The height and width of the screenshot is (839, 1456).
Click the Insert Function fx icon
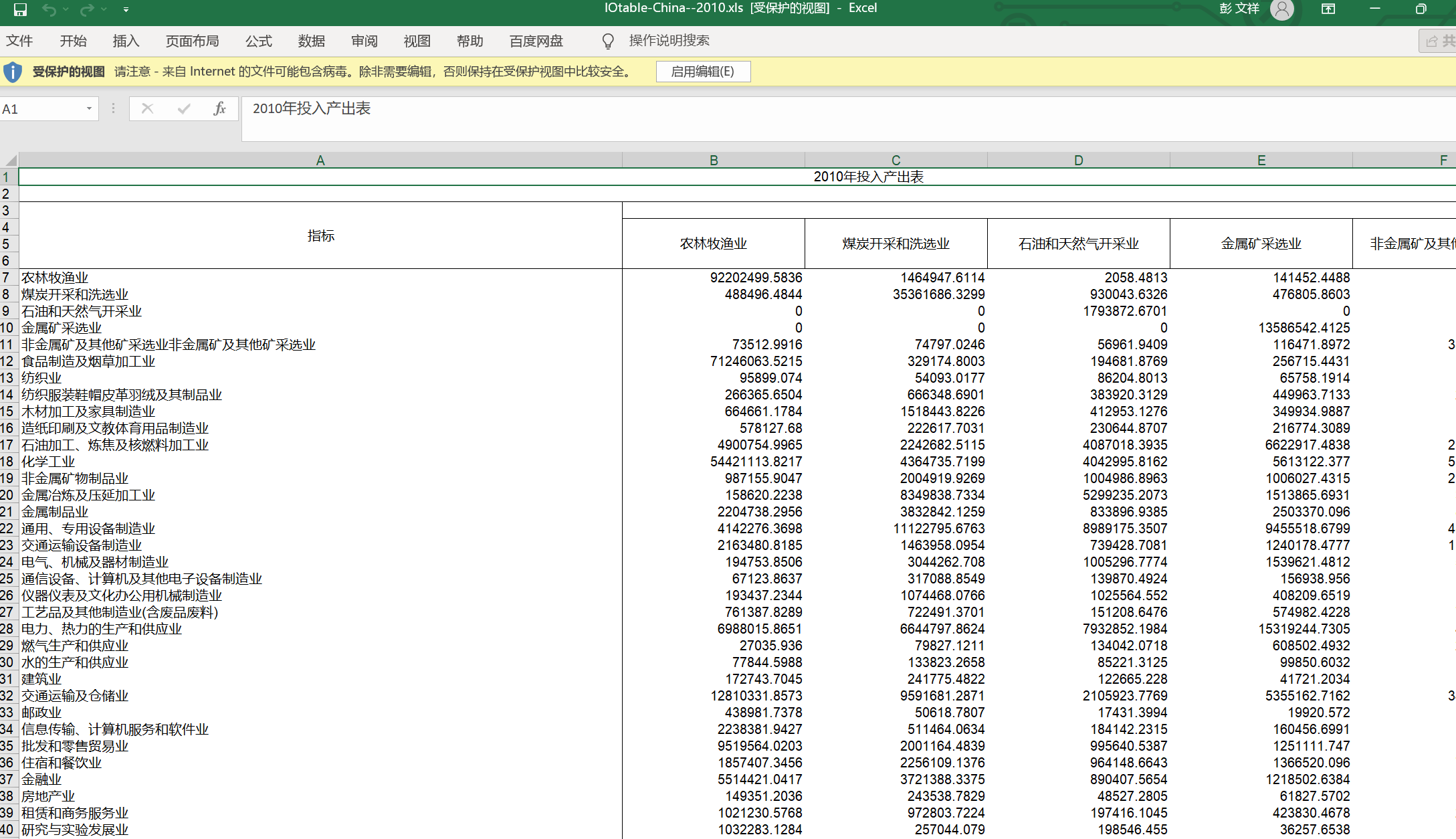[x=219, y=108]
